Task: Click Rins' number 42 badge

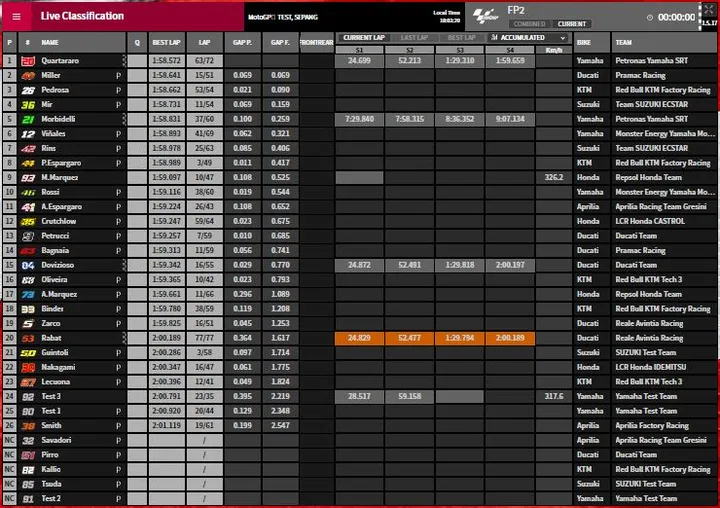Action: [28, 148]
